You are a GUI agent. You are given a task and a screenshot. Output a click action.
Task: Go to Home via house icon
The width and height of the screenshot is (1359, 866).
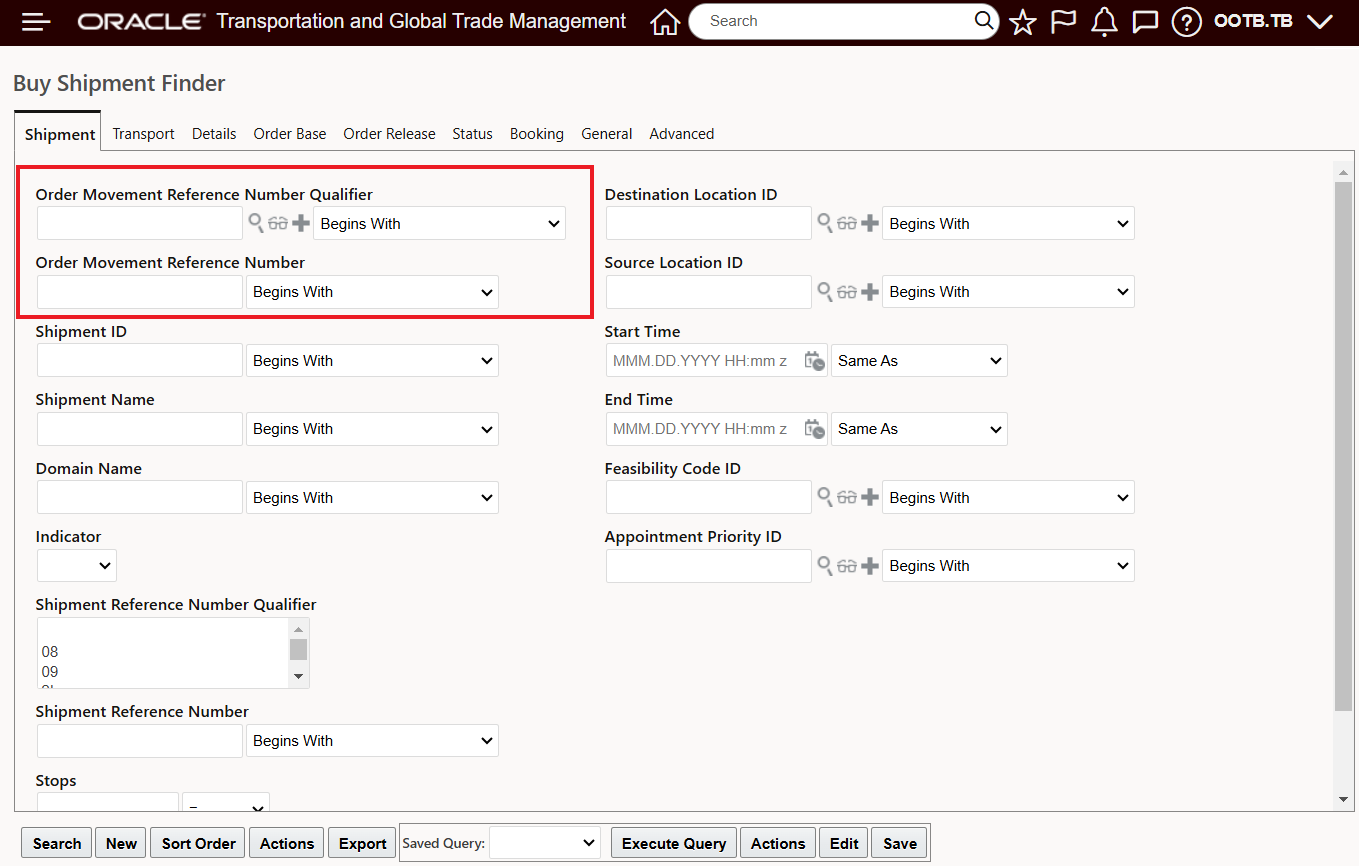click(665, 21)
